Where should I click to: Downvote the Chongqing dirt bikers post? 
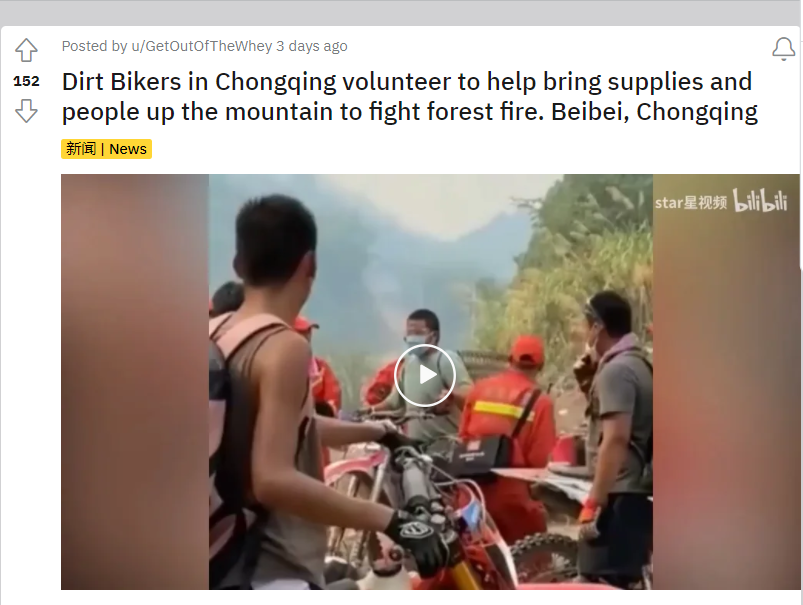coord(26,111)
